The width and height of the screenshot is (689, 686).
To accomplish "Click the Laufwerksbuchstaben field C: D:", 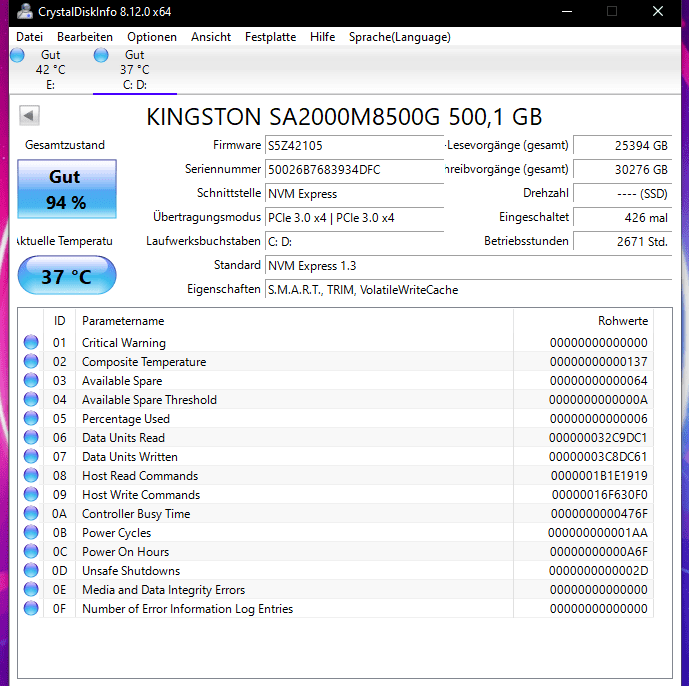I will [x=354, y=242].
